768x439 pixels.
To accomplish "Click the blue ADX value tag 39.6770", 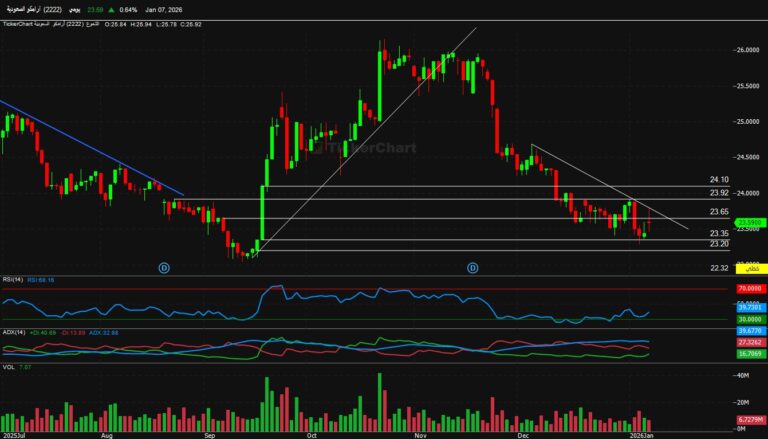I will (747, 331).
